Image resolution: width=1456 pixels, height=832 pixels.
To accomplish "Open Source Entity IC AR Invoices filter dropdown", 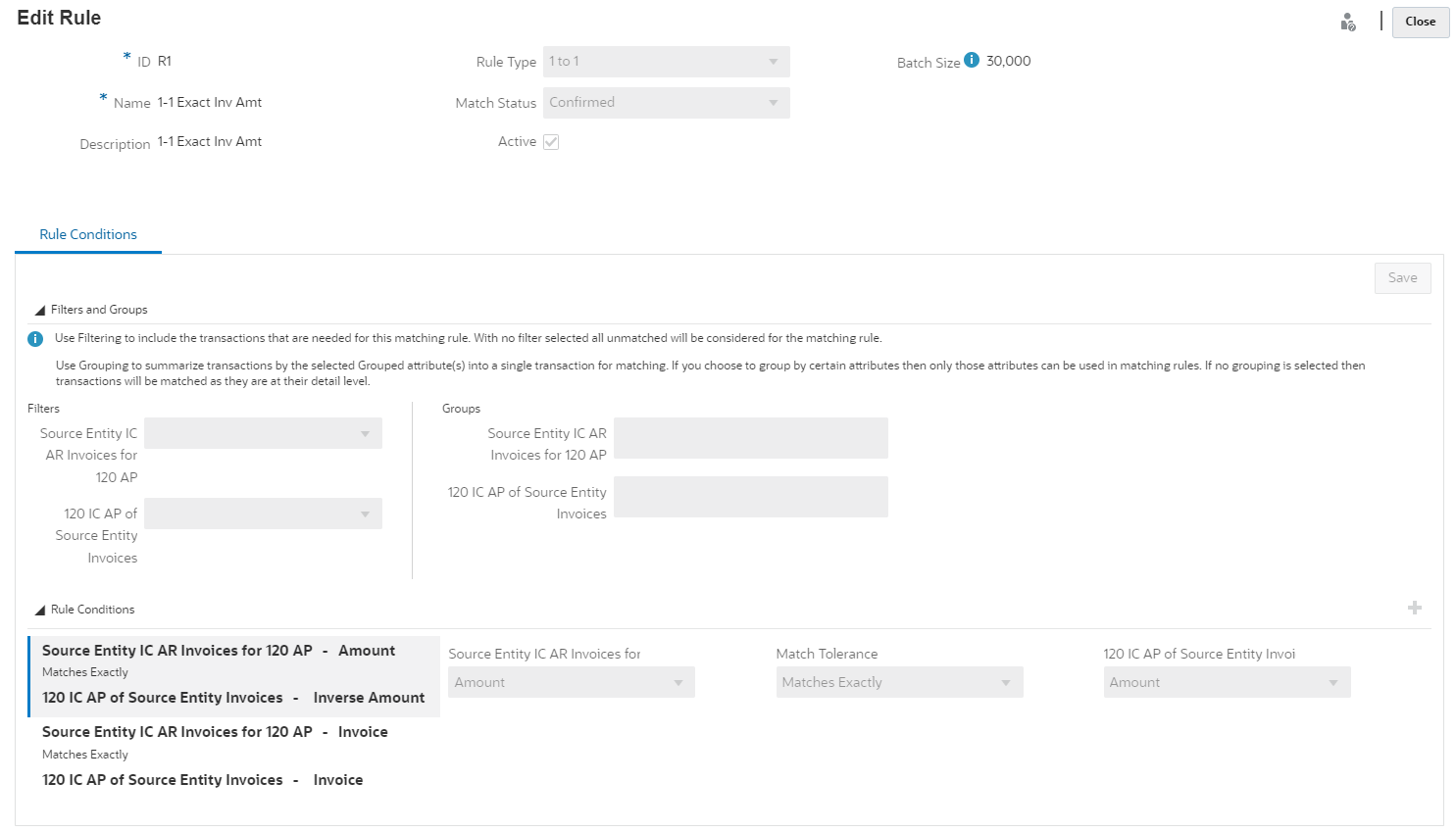I will coord(263,433).
